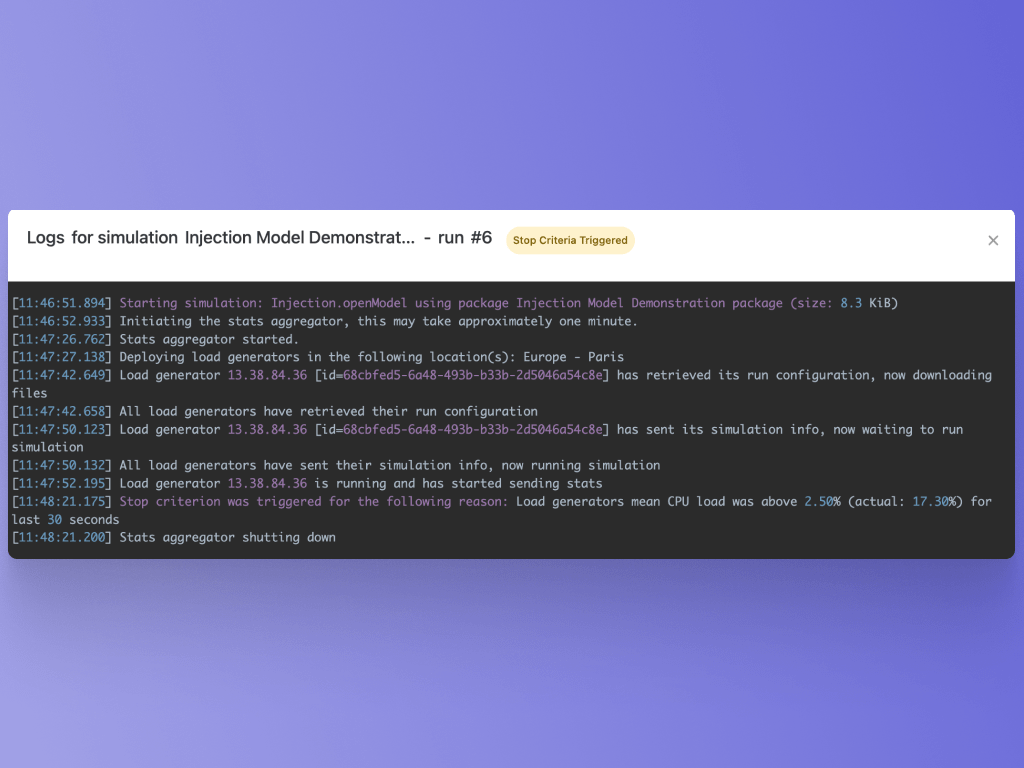
Task: Click timestamp 11:47:42.658
Action: pos(61,411)
